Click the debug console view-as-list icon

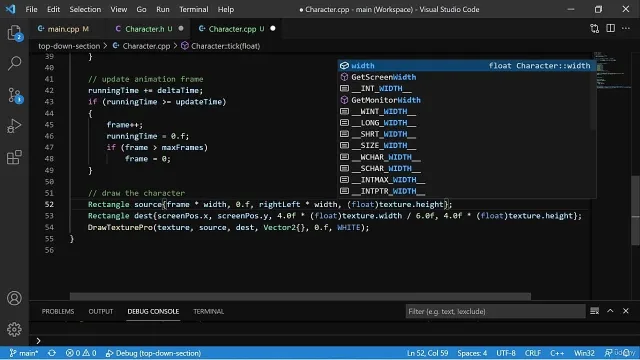595,311
